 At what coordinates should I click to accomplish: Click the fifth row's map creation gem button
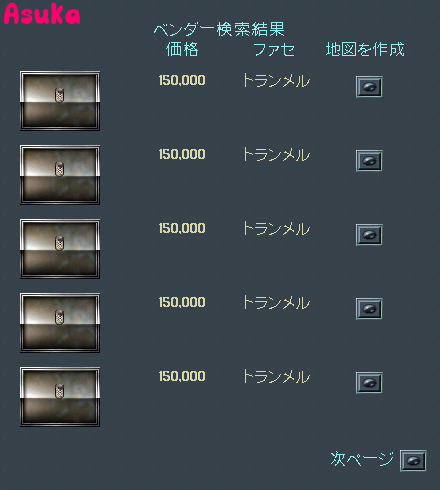pos(369,383)
